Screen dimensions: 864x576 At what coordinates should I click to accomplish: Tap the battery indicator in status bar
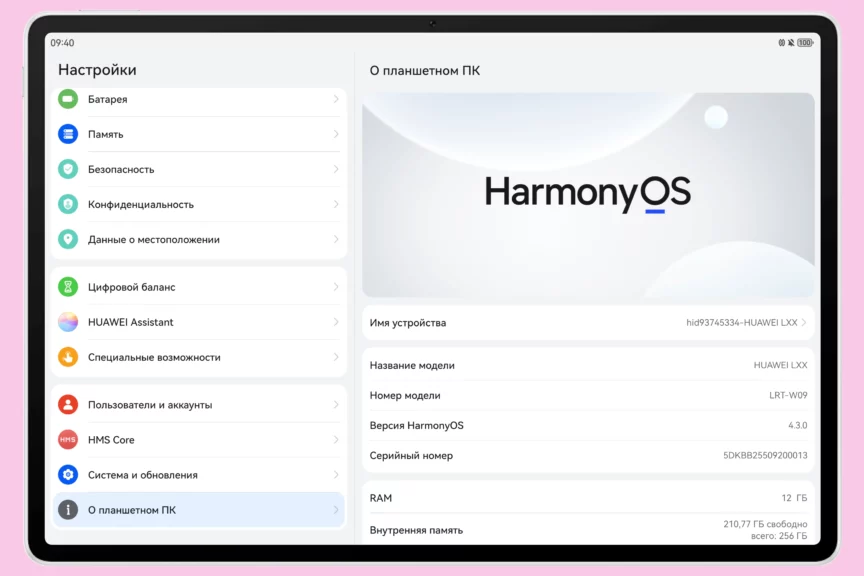pyautogui.click(x=805, y=43)
